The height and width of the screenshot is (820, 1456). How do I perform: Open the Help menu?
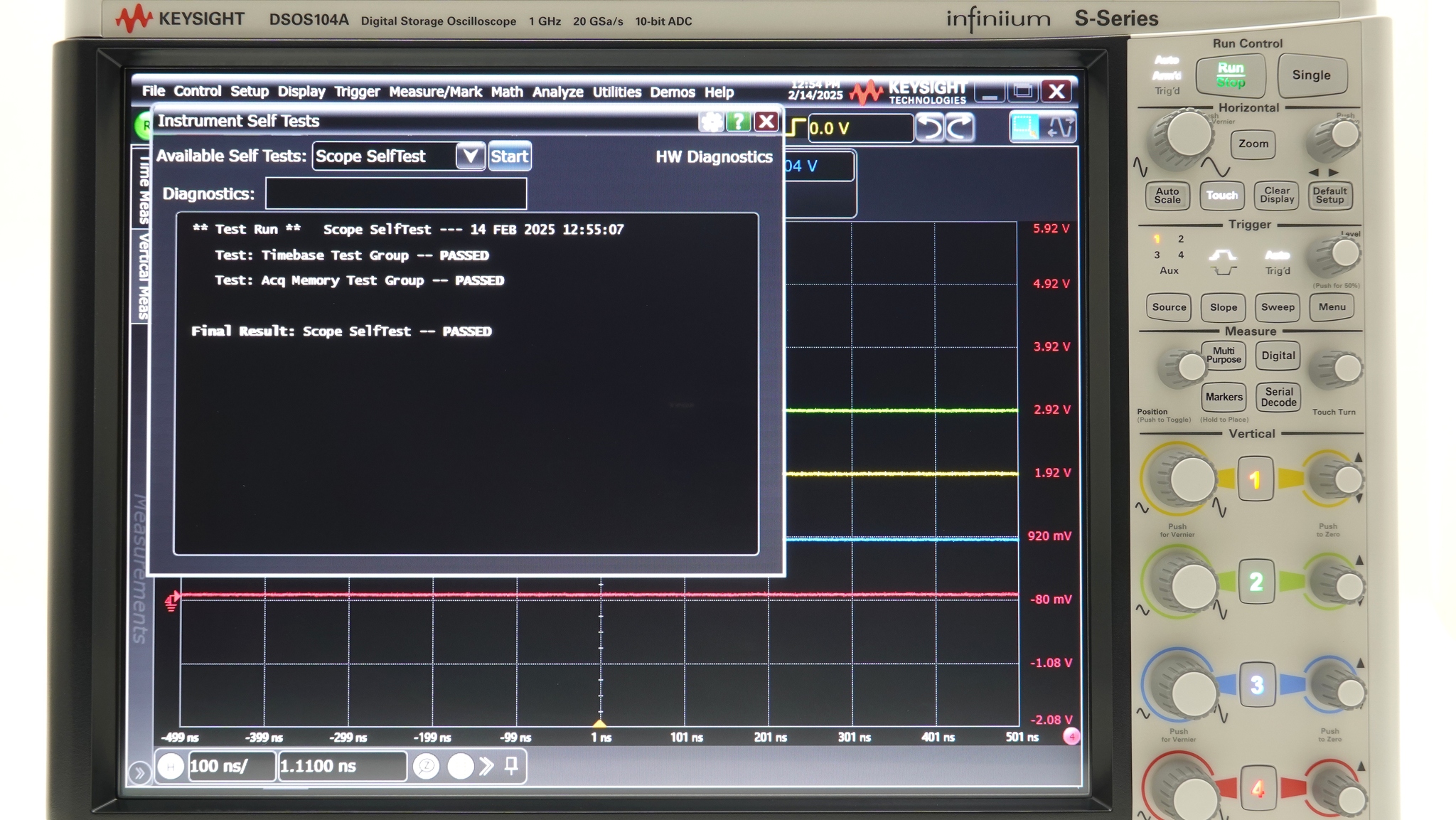[719, 91]
